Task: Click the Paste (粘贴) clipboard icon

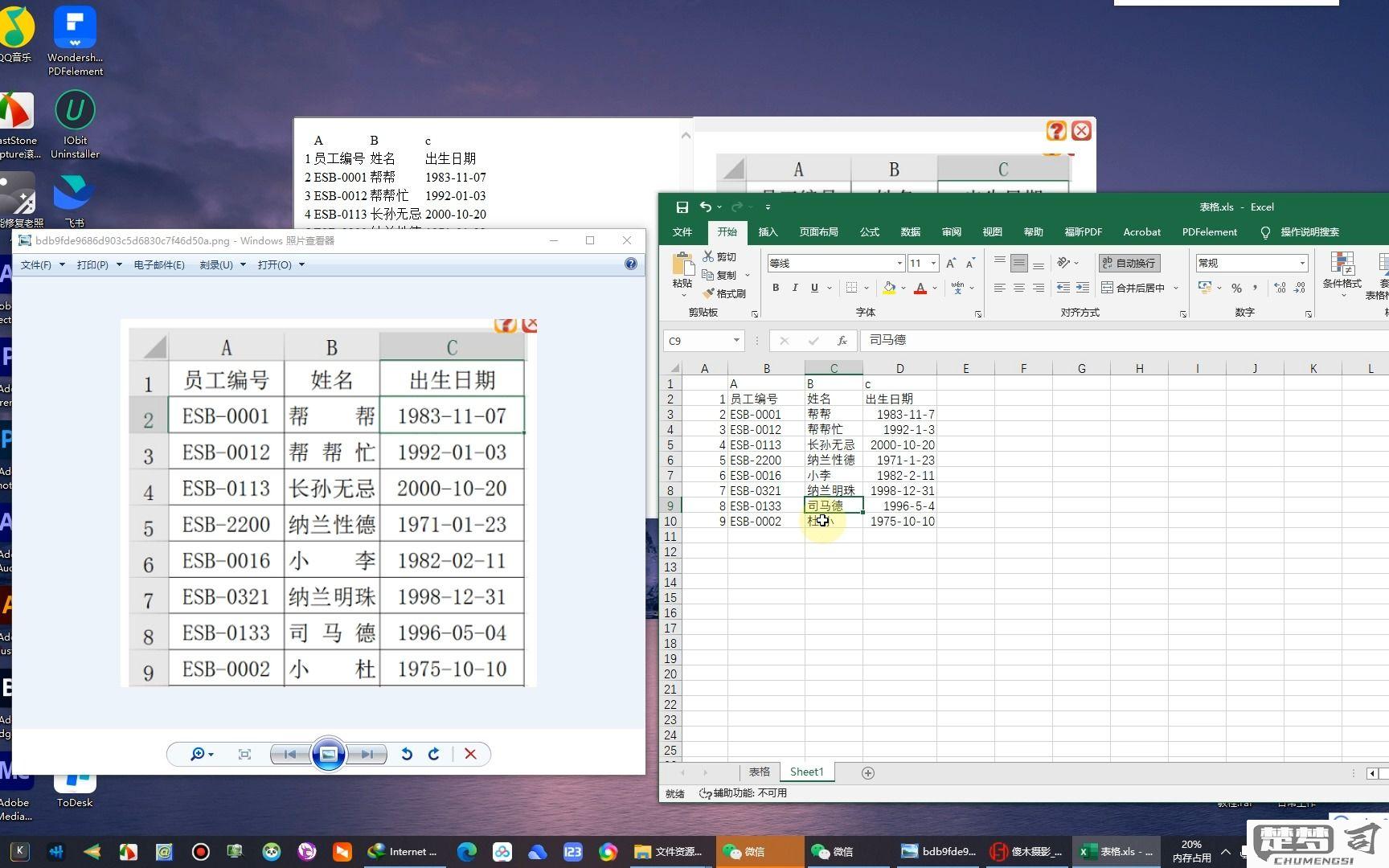Action: point(682,264)
